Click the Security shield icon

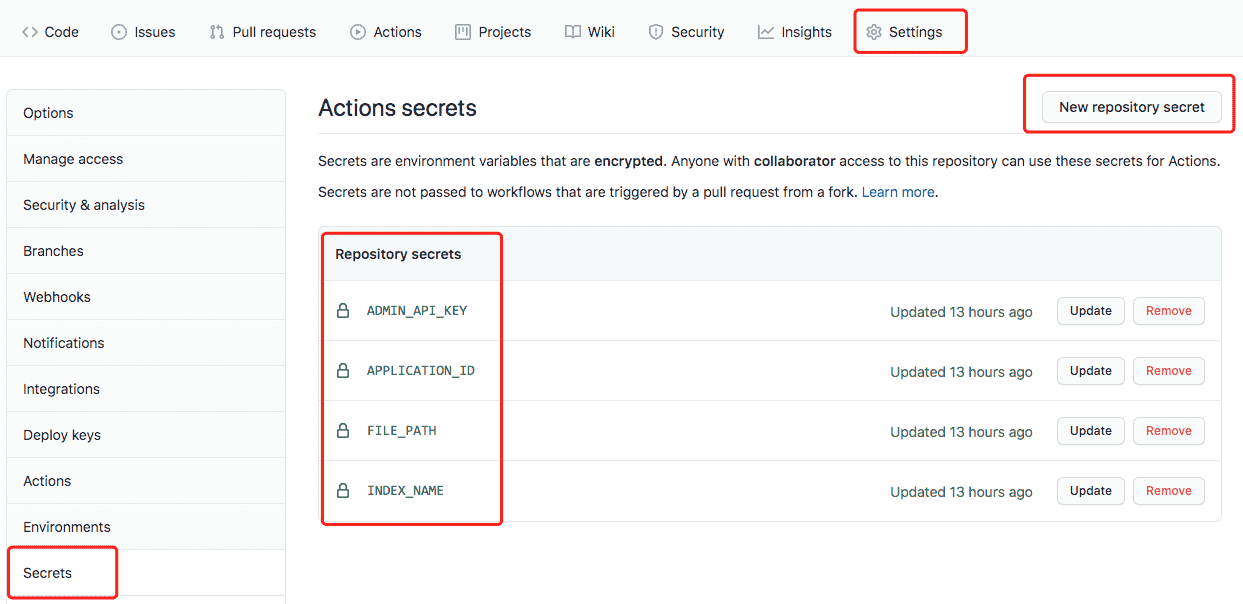coord(656,32)
